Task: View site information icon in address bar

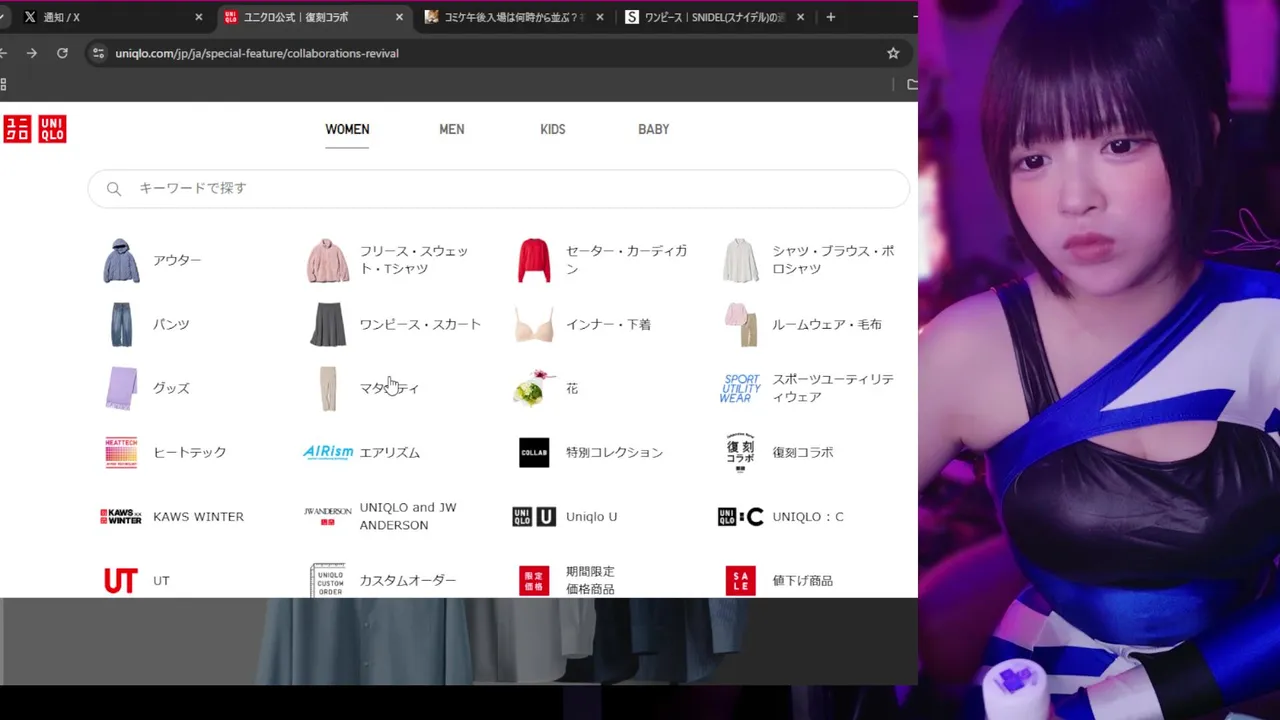Action: point(97,53)
